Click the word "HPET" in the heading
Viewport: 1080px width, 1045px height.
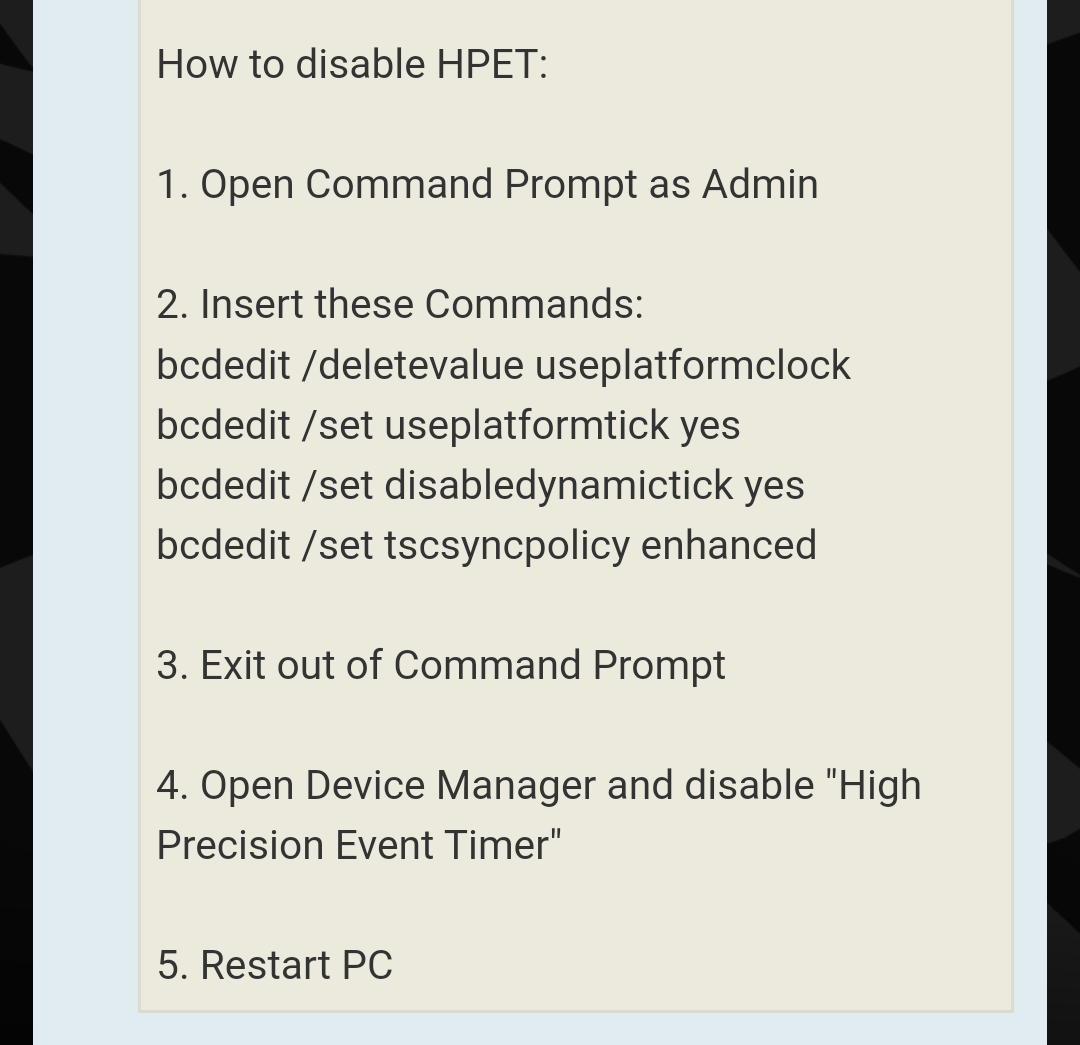tap(488, 64)
